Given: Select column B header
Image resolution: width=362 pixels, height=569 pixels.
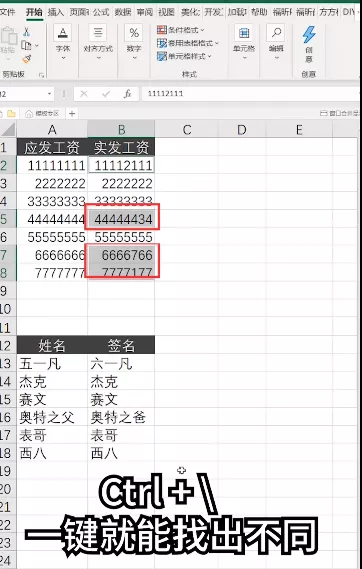Looking at the screenshot, I should [121, 130].
